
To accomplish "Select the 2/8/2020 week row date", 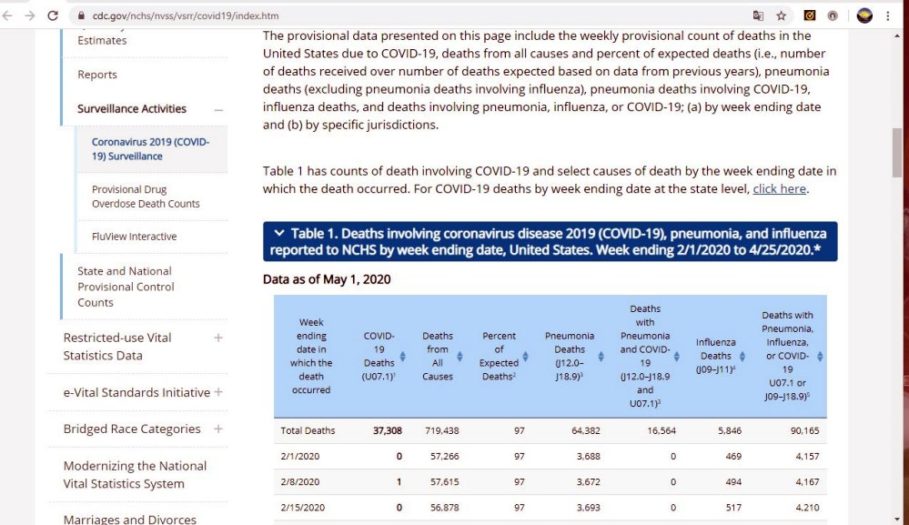I will (x=300, y=482).
